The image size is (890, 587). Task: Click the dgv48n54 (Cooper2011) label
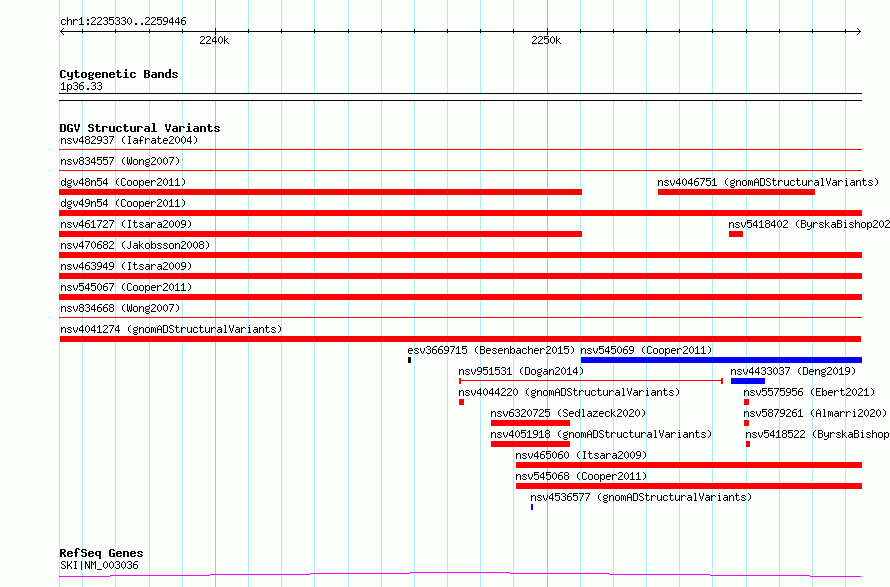(x=123, y=182)
